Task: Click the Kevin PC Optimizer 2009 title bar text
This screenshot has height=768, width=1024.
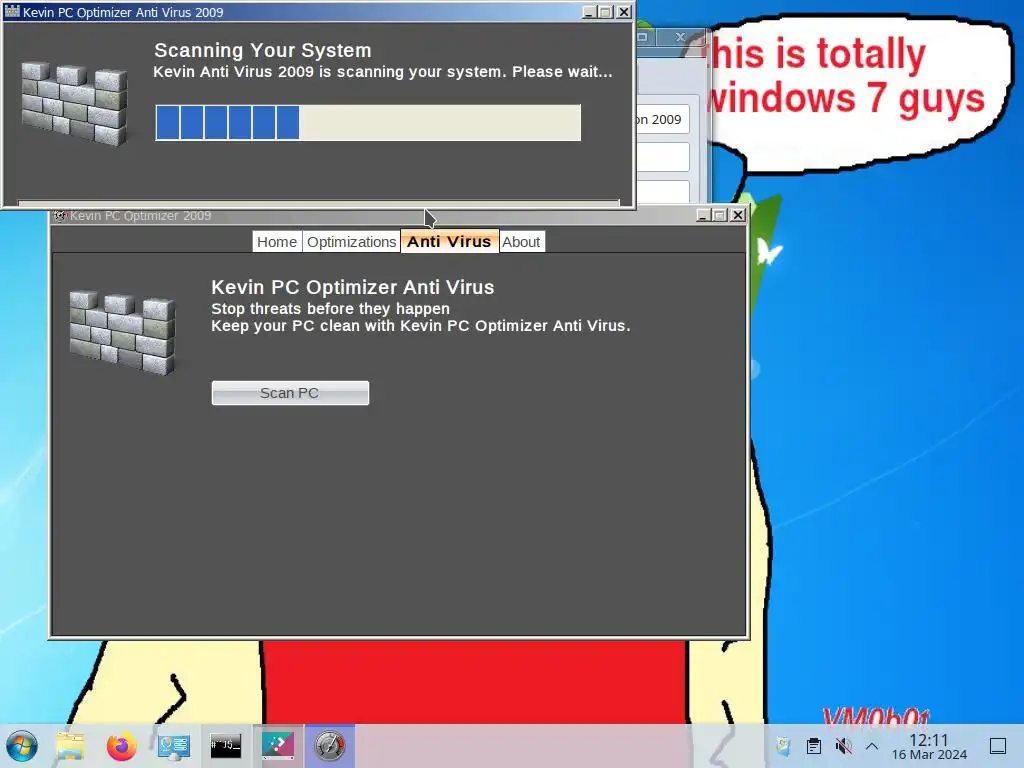Action: tap(140, 216)
